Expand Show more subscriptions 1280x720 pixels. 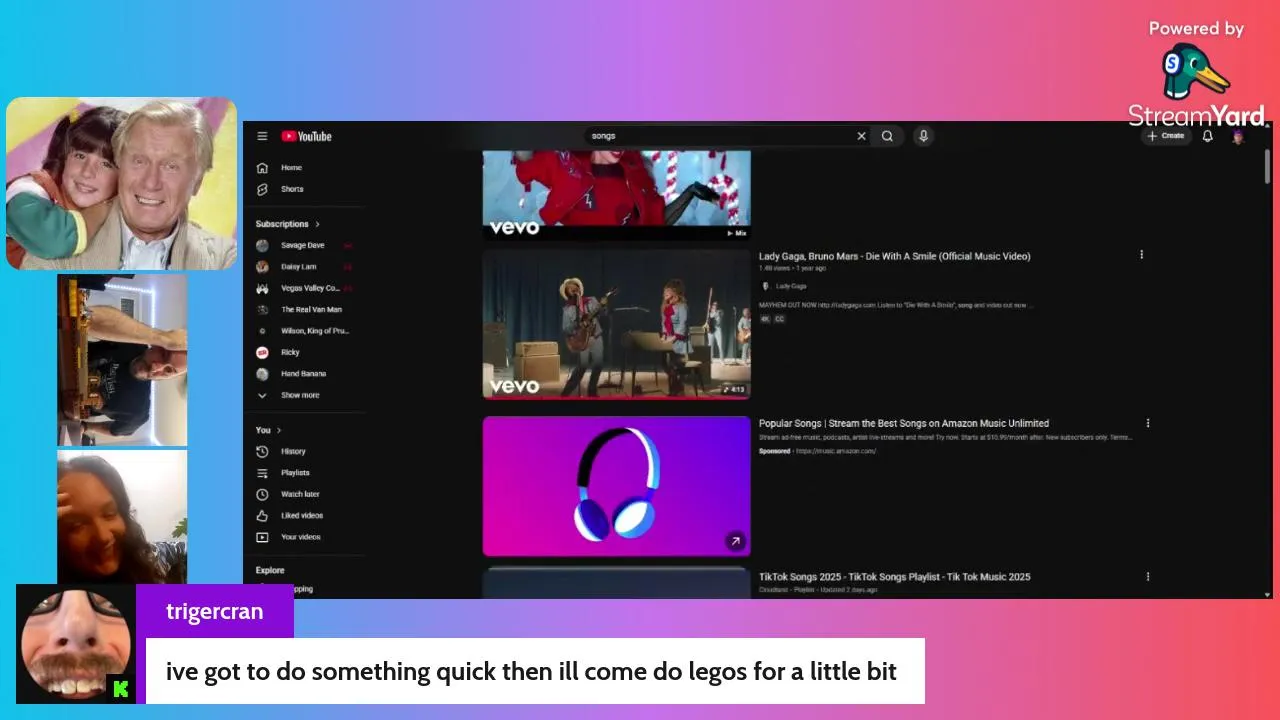click(302, 395)
